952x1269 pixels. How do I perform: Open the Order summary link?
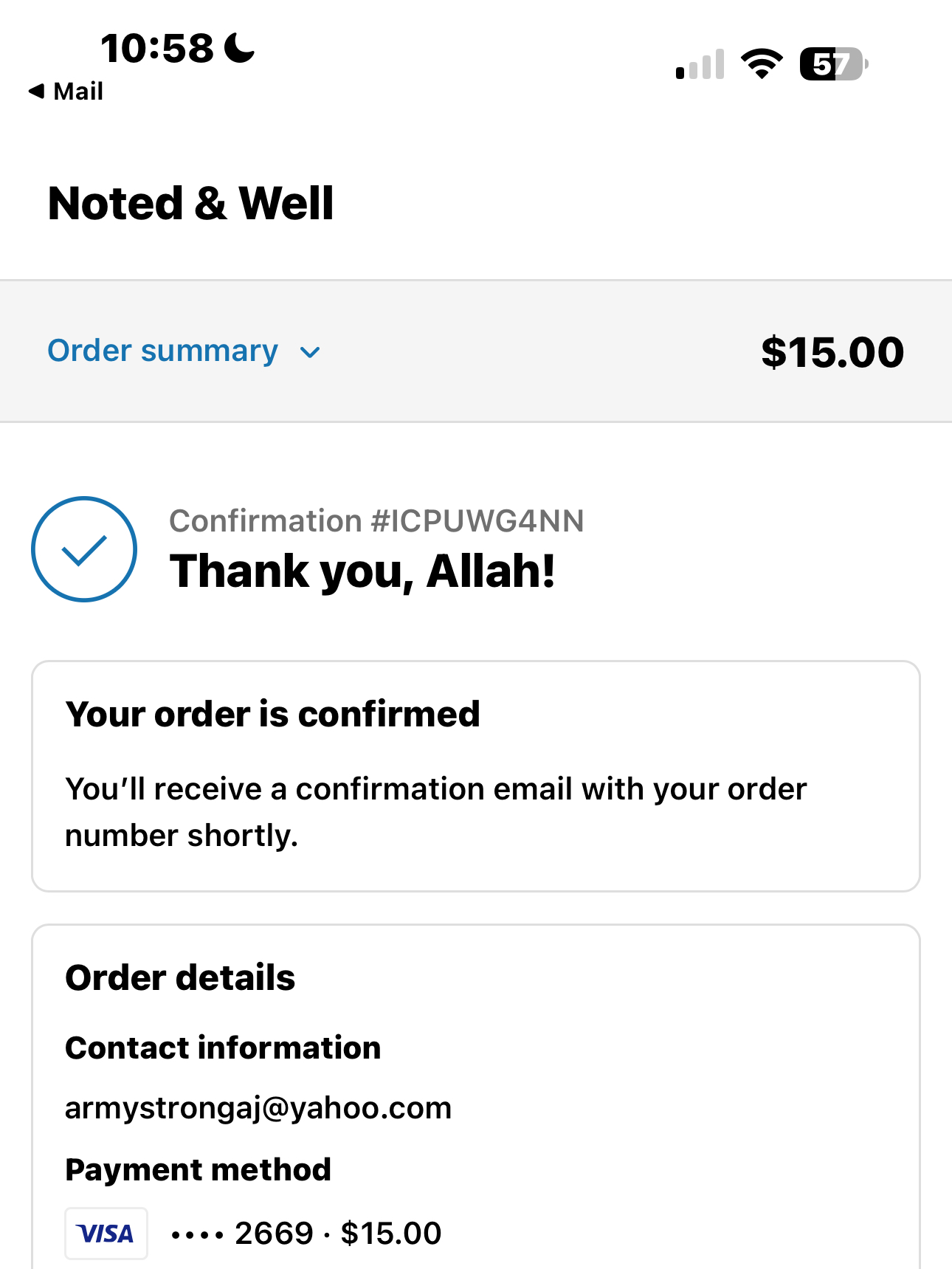(163, 351)
